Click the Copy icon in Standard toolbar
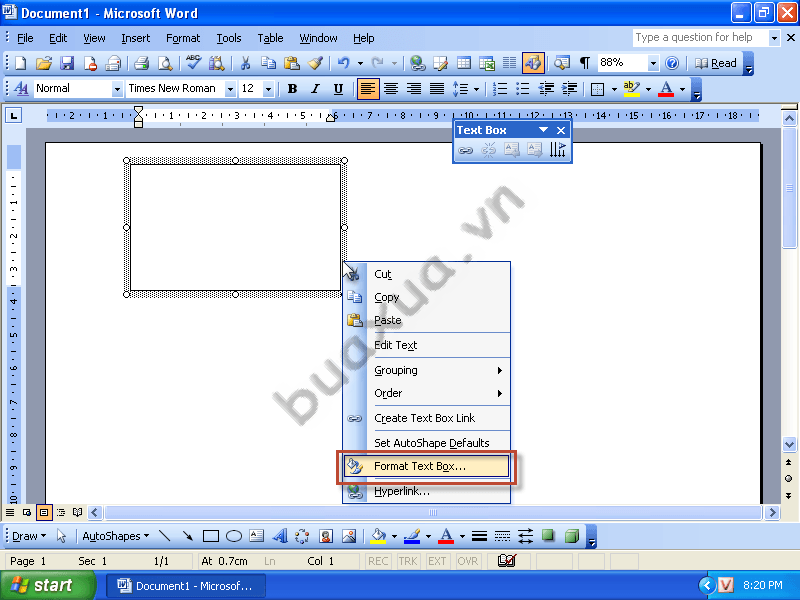 (268, 63)
